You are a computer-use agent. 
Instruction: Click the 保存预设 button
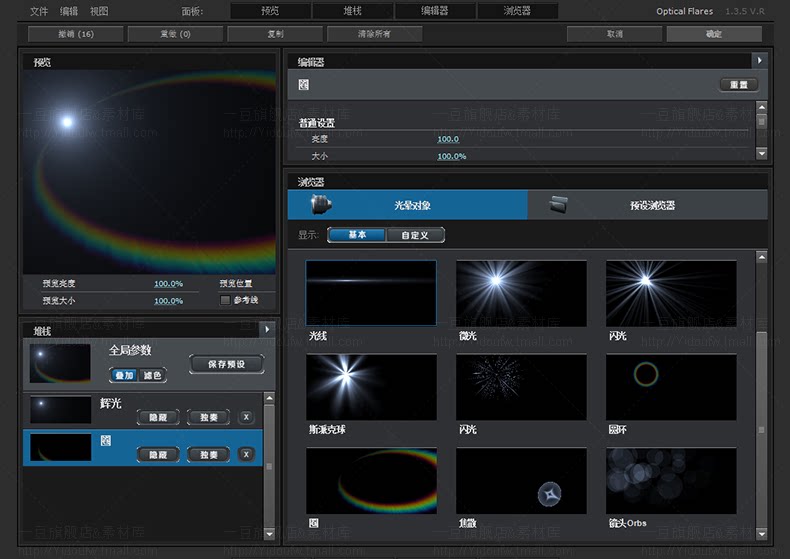(227, 364)
